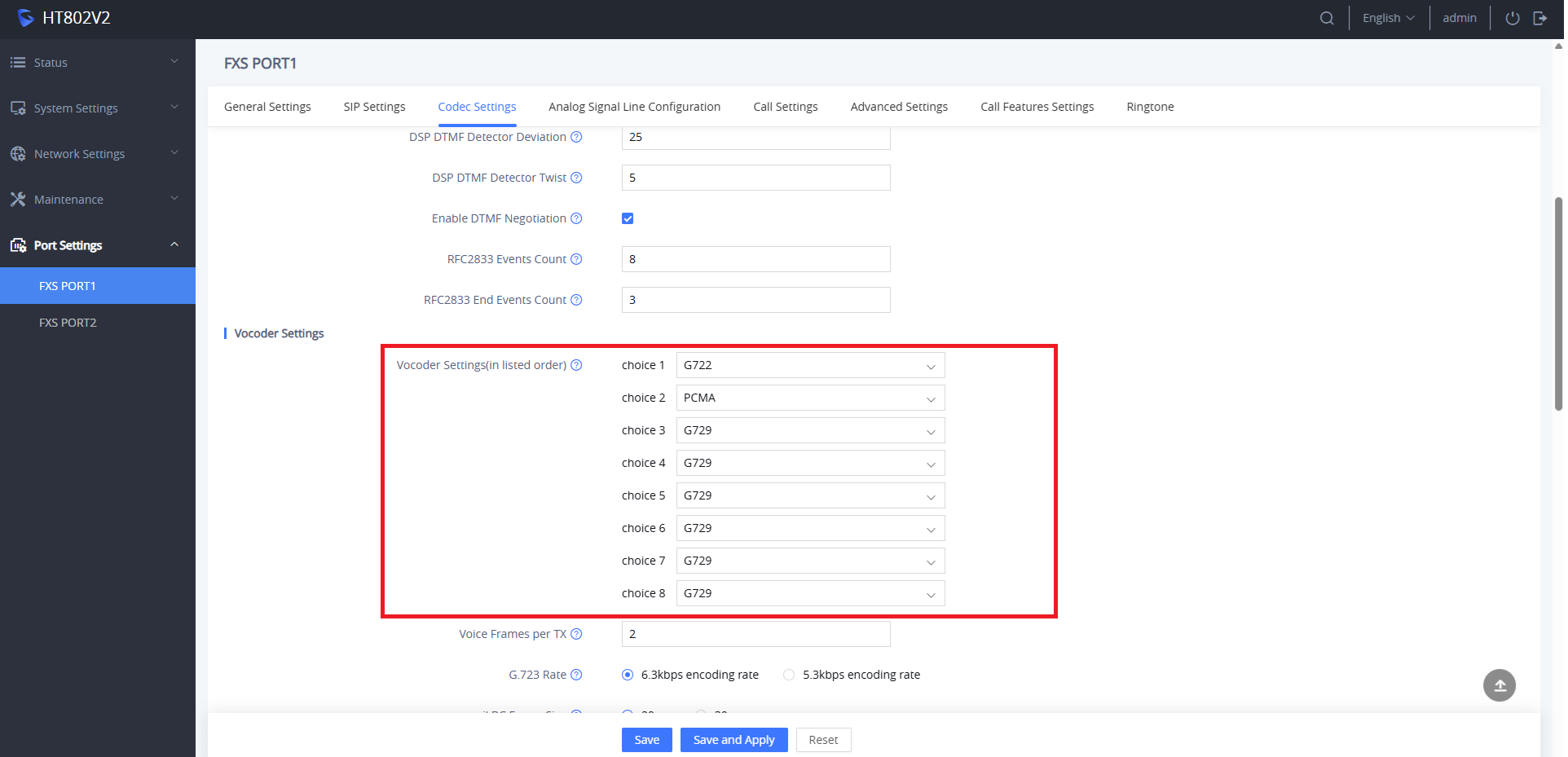Click the search magnifier icon in header
Viewport: 1568px width, 757px height.
(x=1327, y=18)
